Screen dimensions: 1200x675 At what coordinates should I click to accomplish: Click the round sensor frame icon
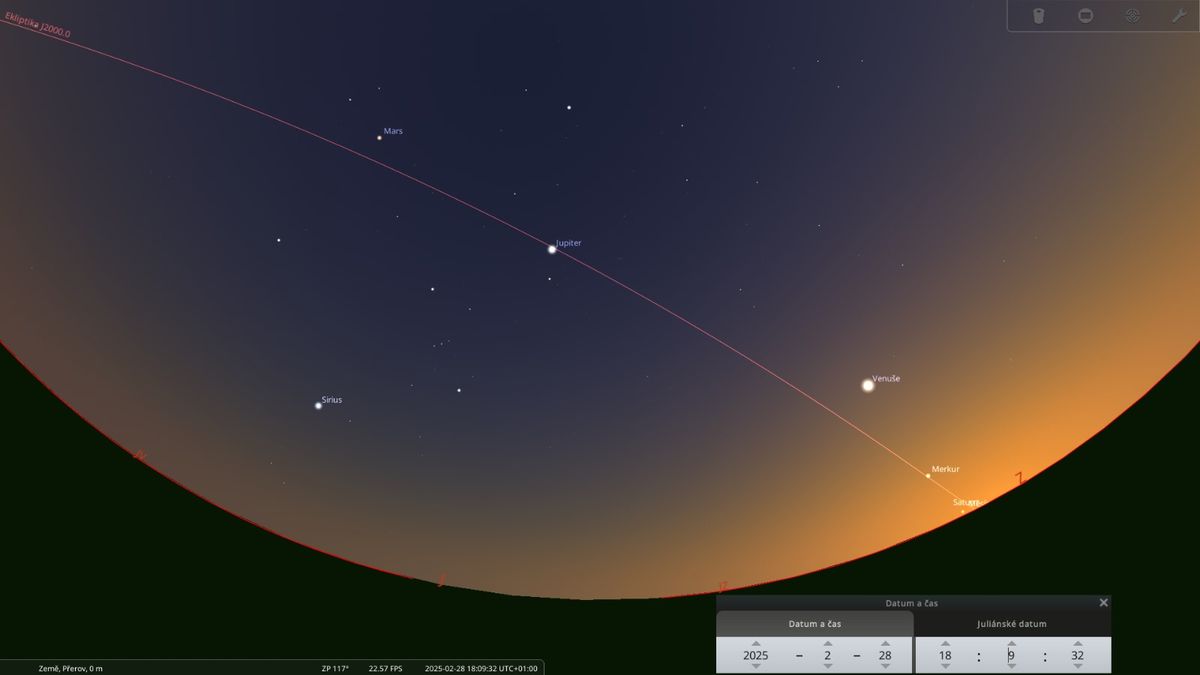coord(1085,16)
